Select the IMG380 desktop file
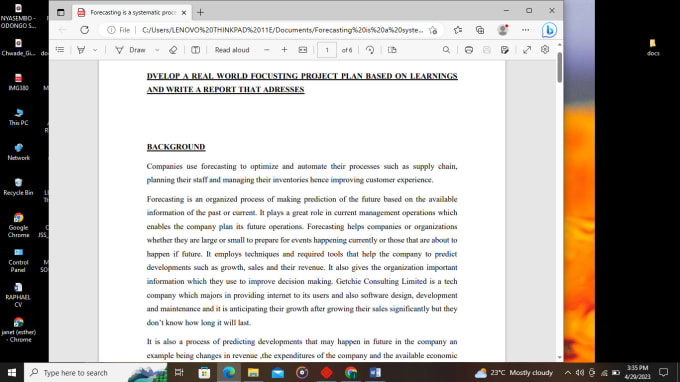 click(18, 82)
